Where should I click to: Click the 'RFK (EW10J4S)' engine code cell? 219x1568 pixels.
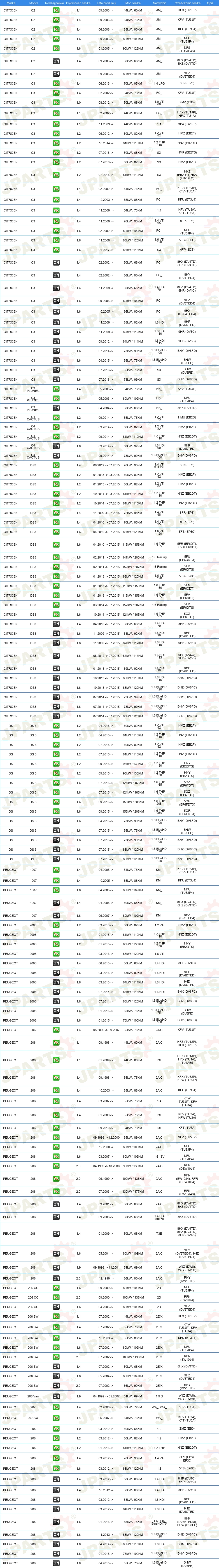(187, 1192)
